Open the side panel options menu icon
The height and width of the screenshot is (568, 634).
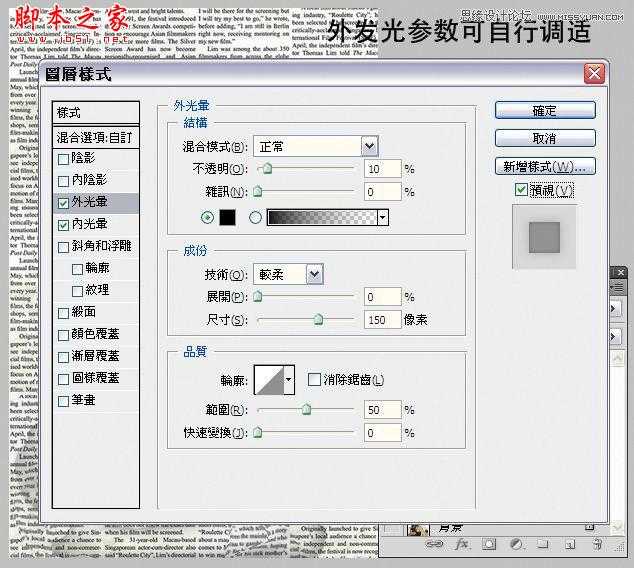[x=618, y=287]
